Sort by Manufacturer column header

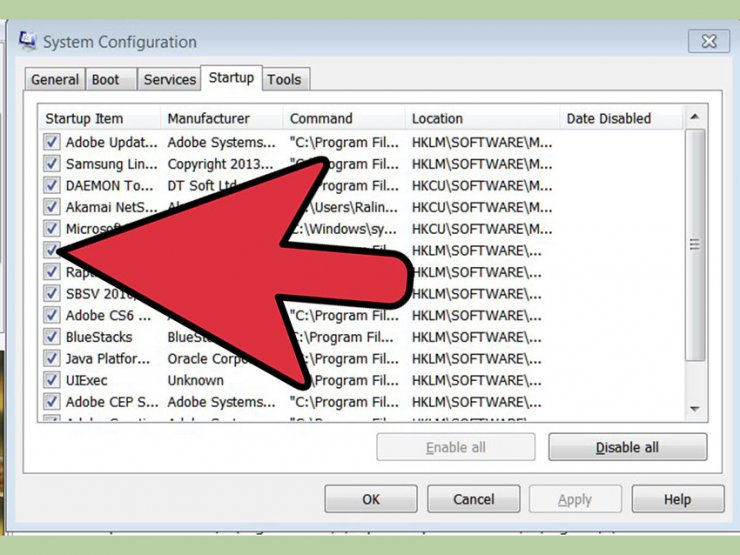tap(222, 118)
